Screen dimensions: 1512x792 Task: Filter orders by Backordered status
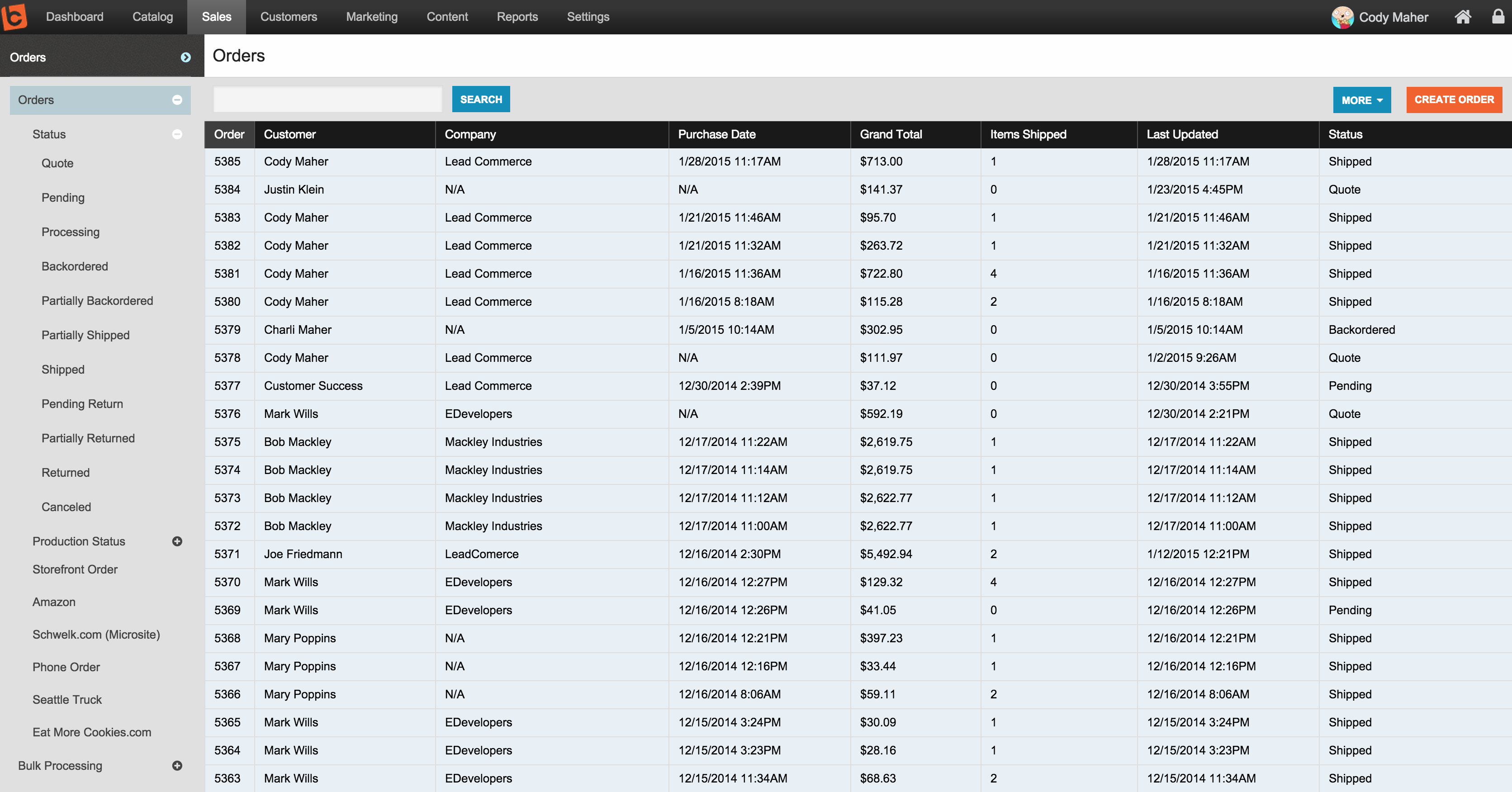pos(75,266)
